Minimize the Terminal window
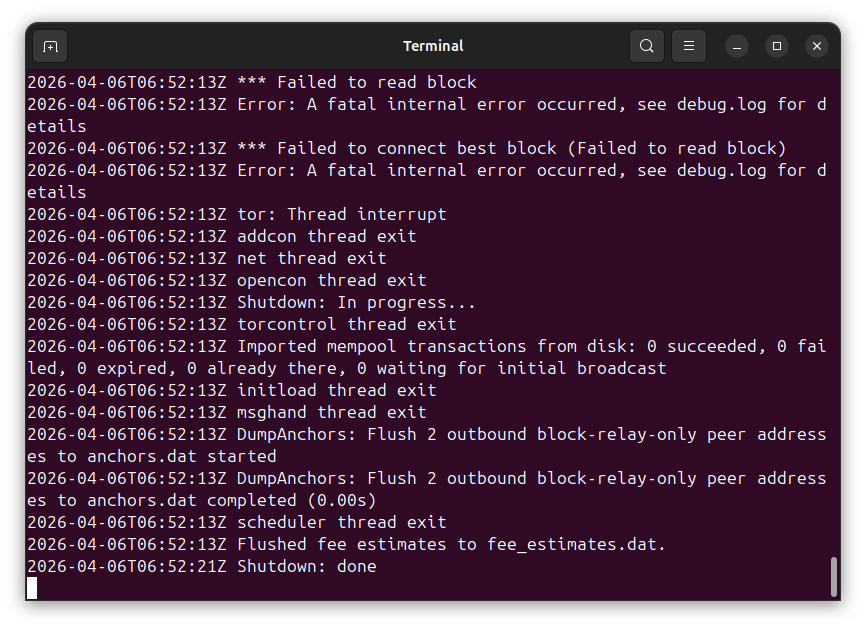This screenshot has height=629, width=866. click(737, 46)
